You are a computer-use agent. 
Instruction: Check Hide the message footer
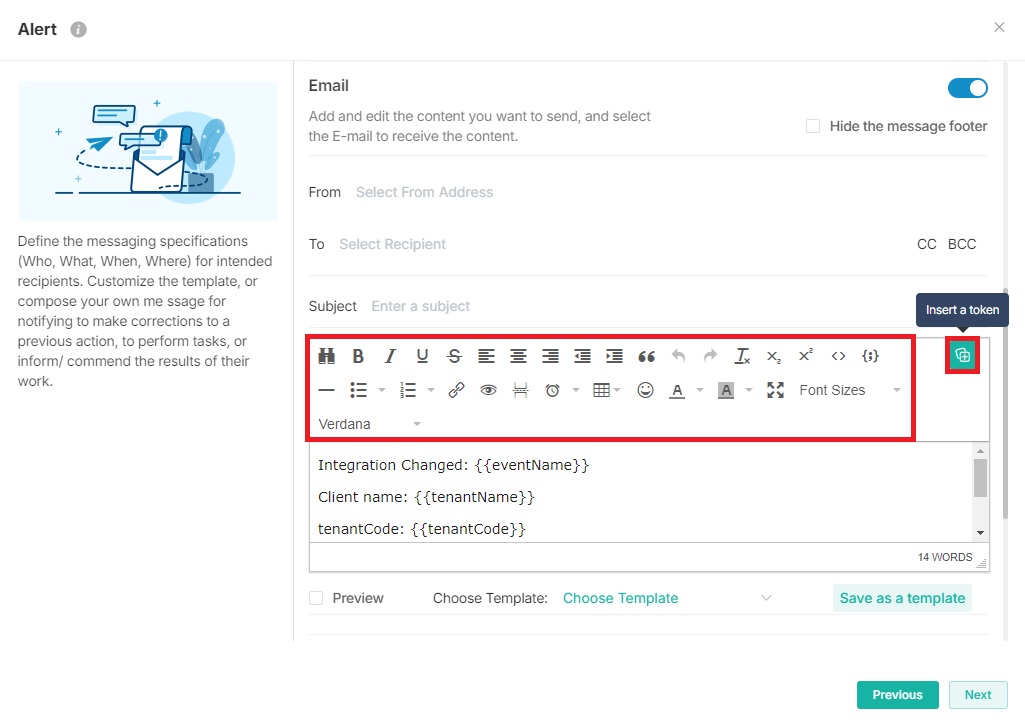pos(813,126)
